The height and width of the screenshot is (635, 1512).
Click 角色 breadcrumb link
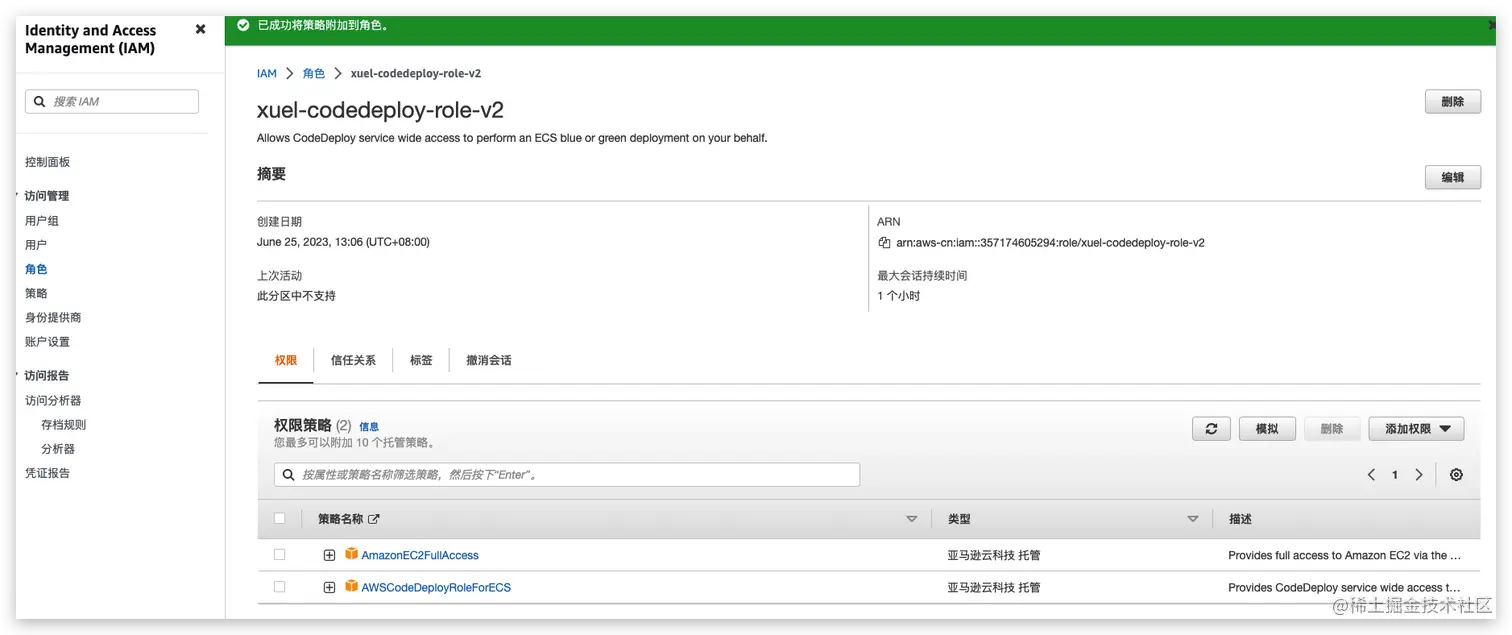point(314,74)
